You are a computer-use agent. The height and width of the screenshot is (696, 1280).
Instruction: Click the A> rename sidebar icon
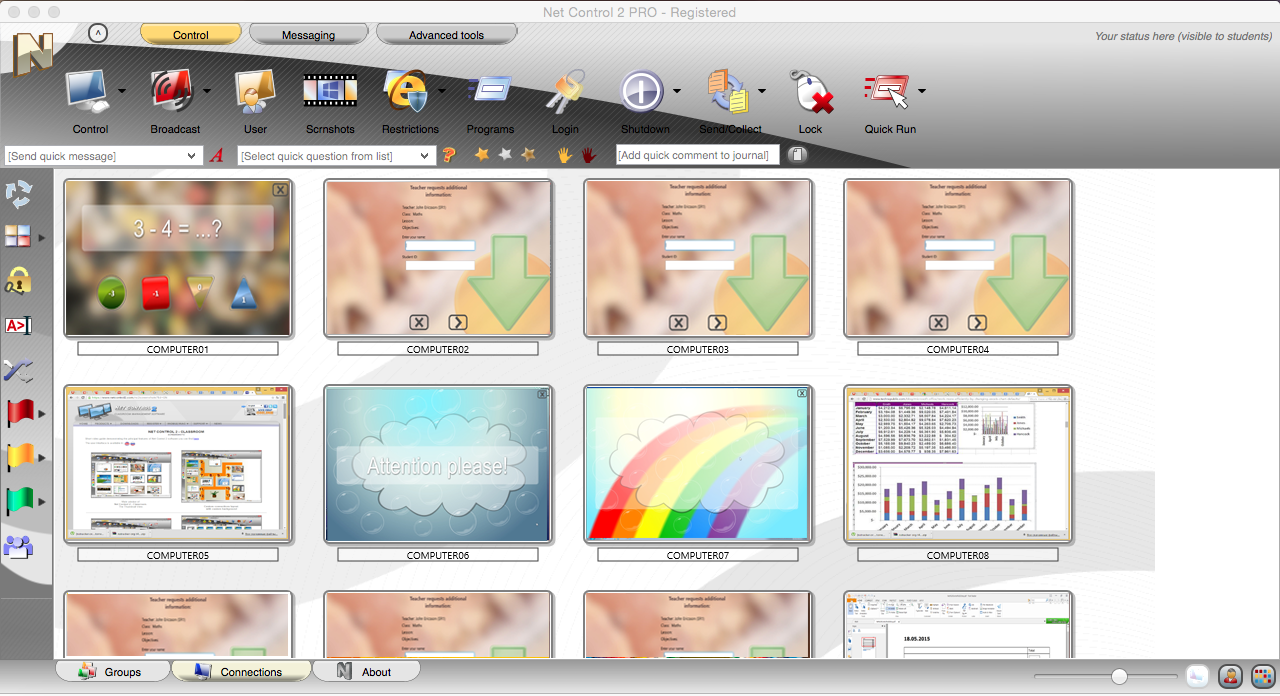(x=19, y=326)
